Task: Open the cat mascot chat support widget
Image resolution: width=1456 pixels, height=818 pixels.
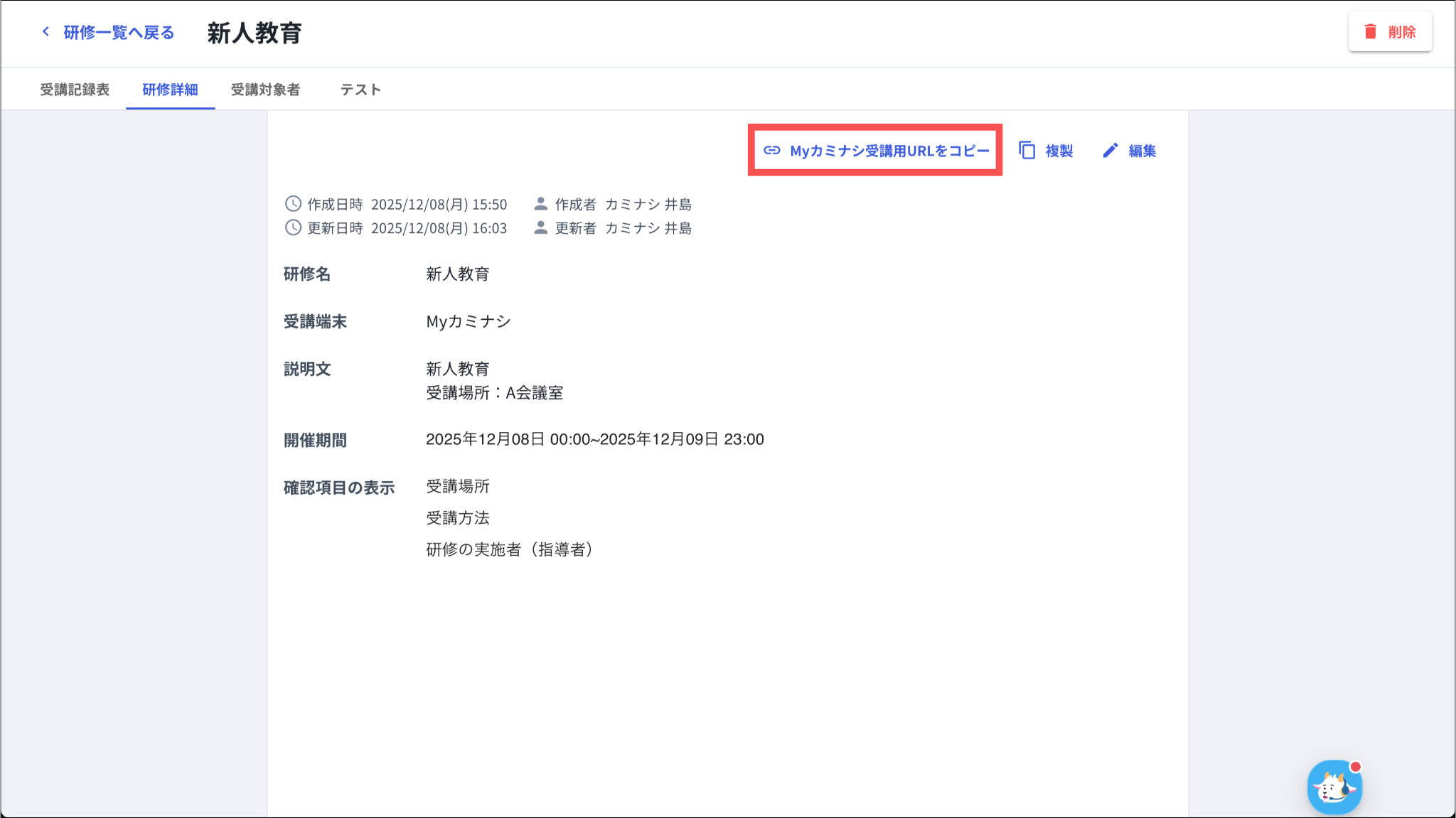Action: point(1334,787)
